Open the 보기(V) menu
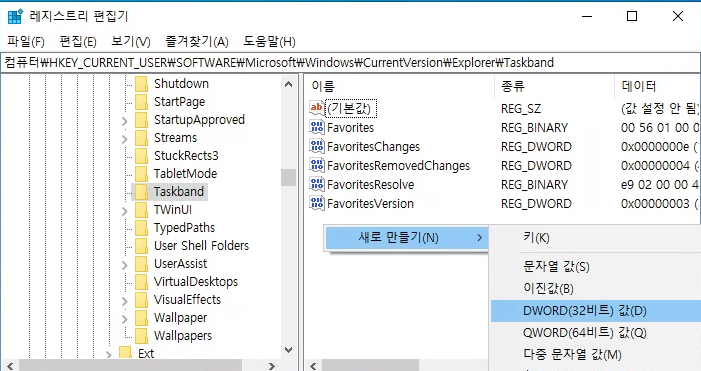The image size is (701, 371). (x=131, y=42)
